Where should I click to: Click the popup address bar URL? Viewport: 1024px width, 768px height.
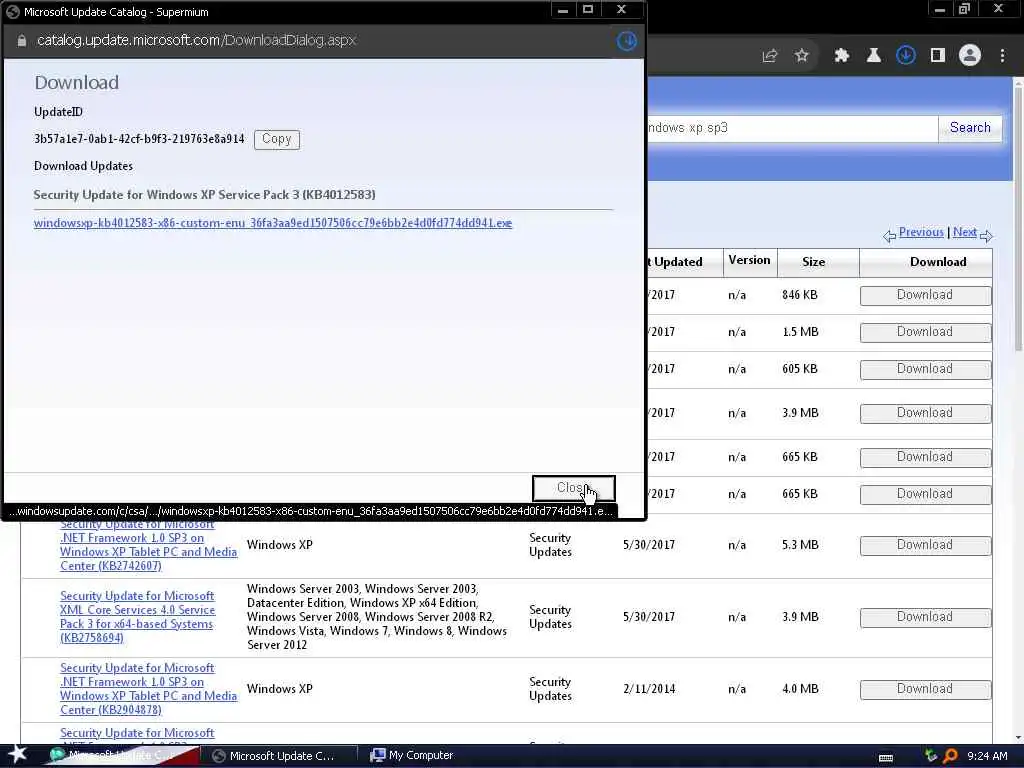[x=197, y=40]
